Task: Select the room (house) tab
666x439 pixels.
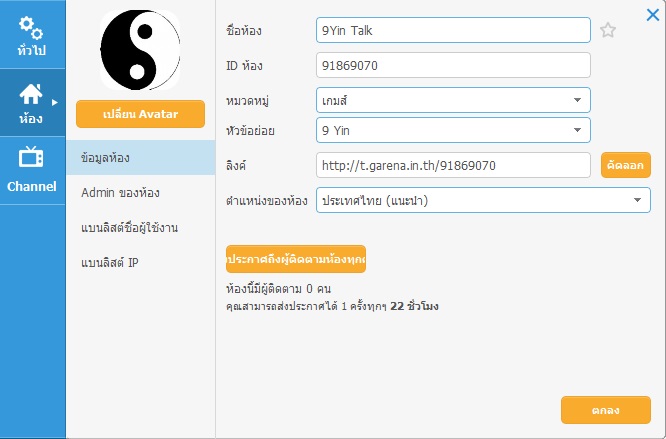Action: click(x=32, y=104)
